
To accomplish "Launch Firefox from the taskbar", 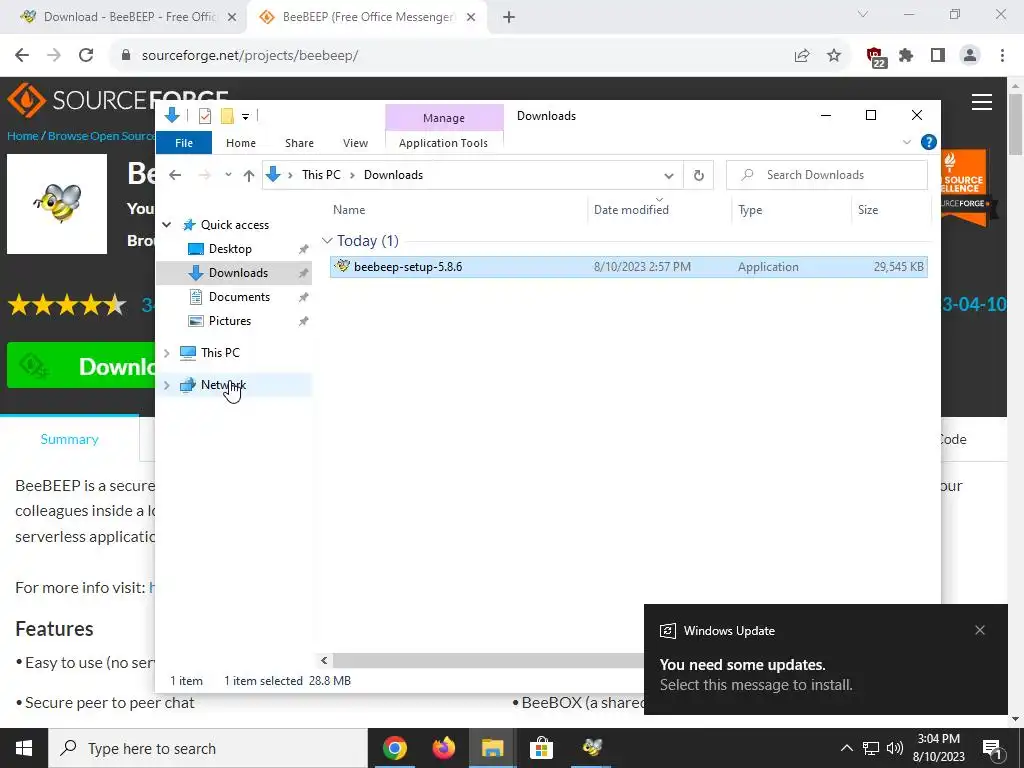I will [x=443, y=748].
